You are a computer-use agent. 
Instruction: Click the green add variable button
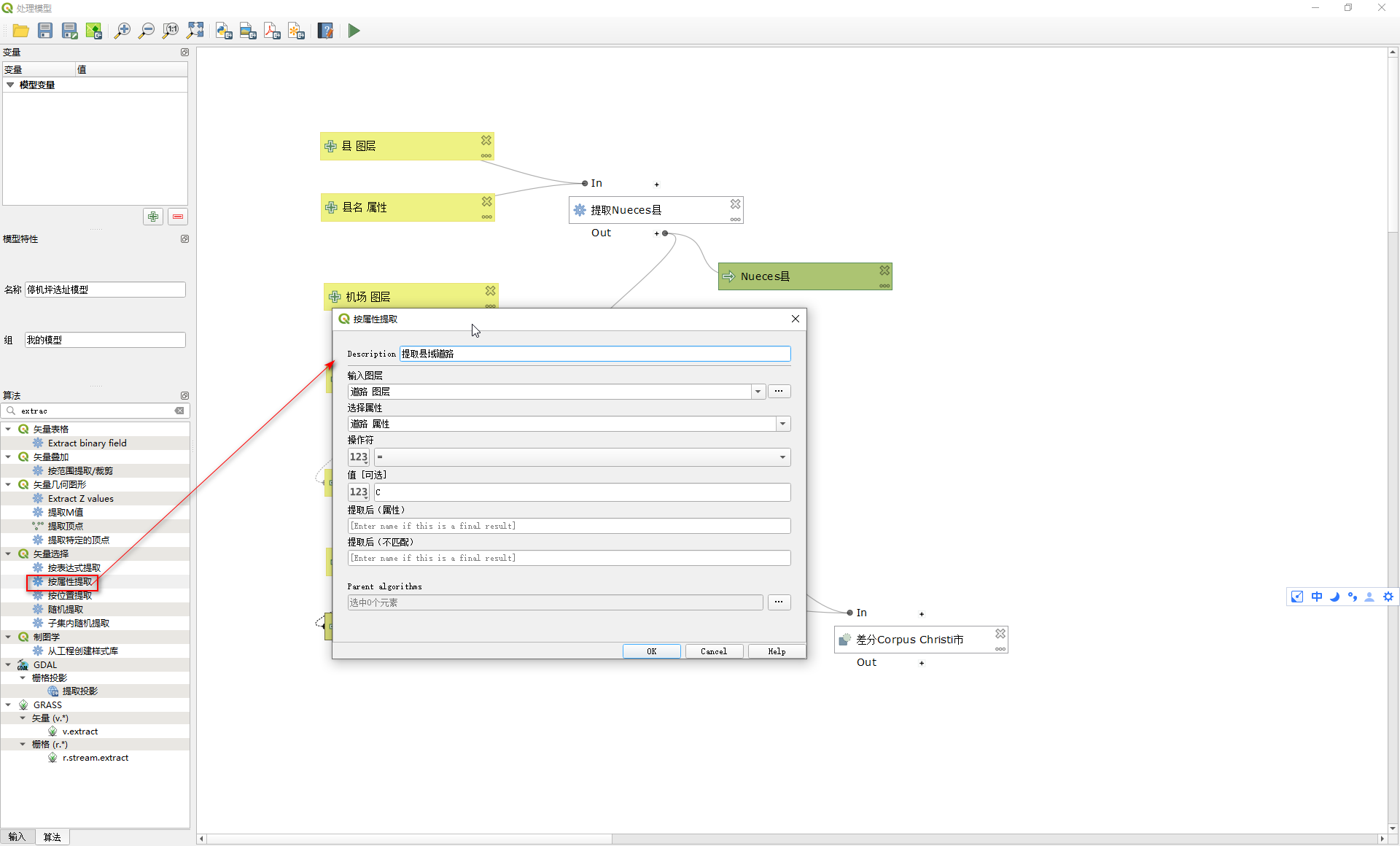[153, 217]
